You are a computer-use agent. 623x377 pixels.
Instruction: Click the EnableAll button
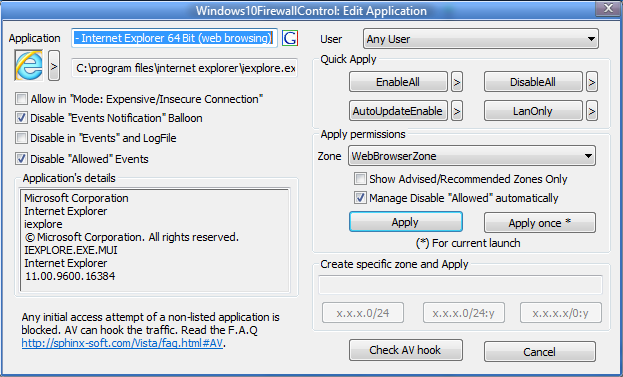point(398,82)
